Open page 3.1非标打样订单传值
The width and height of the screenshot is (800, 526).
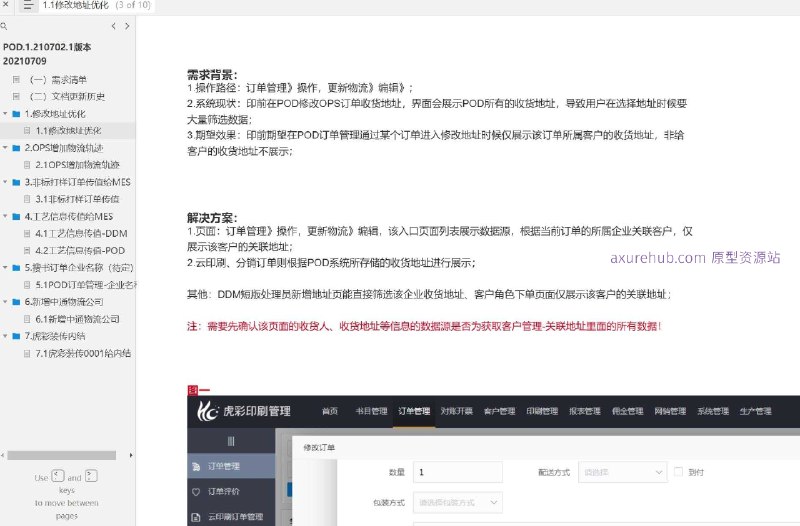(x=78, y=199)
